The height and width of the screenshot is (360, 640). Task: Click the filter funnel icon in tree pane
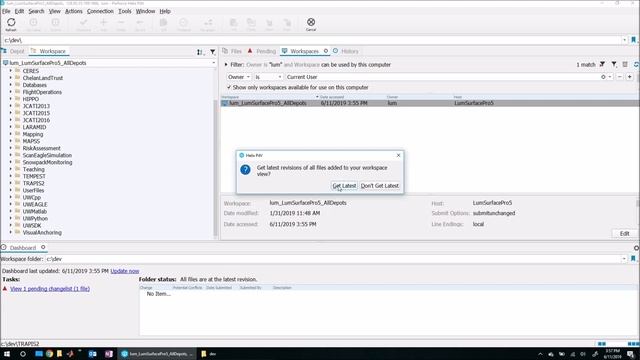[x=213, y=52]
